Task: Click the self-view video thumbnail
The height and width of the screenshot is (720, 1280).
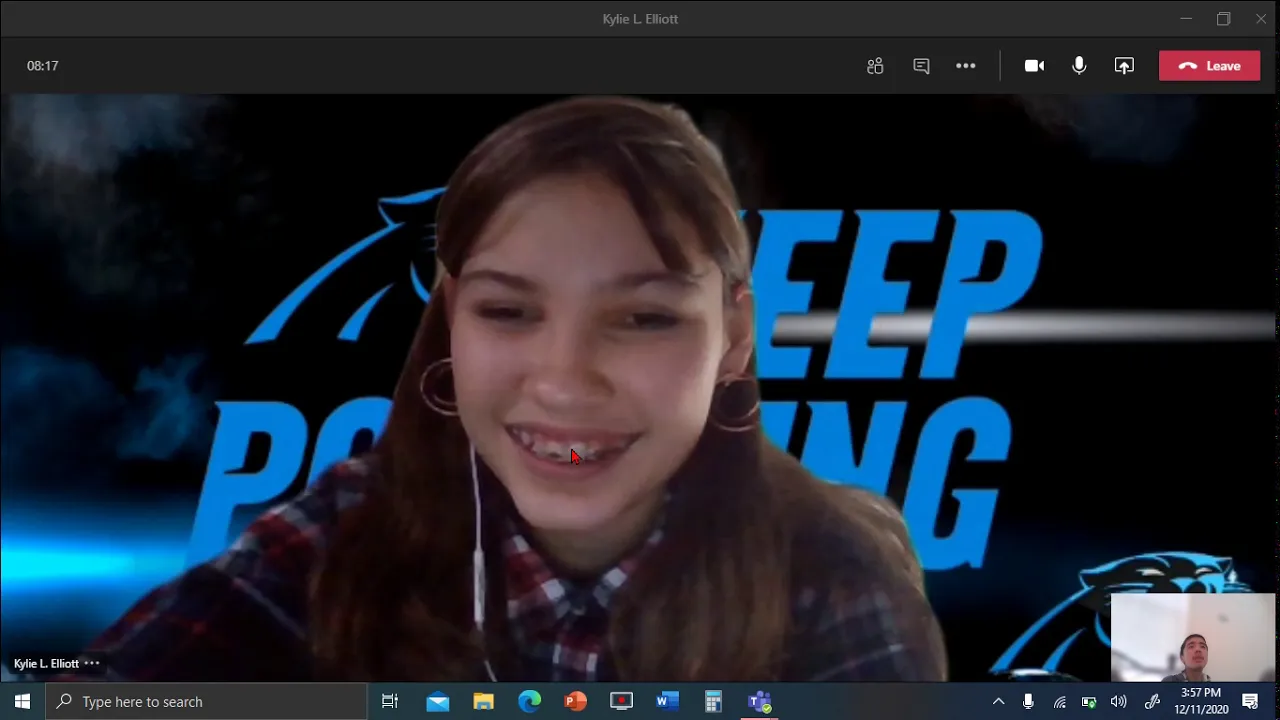Action: point(1193,637)
